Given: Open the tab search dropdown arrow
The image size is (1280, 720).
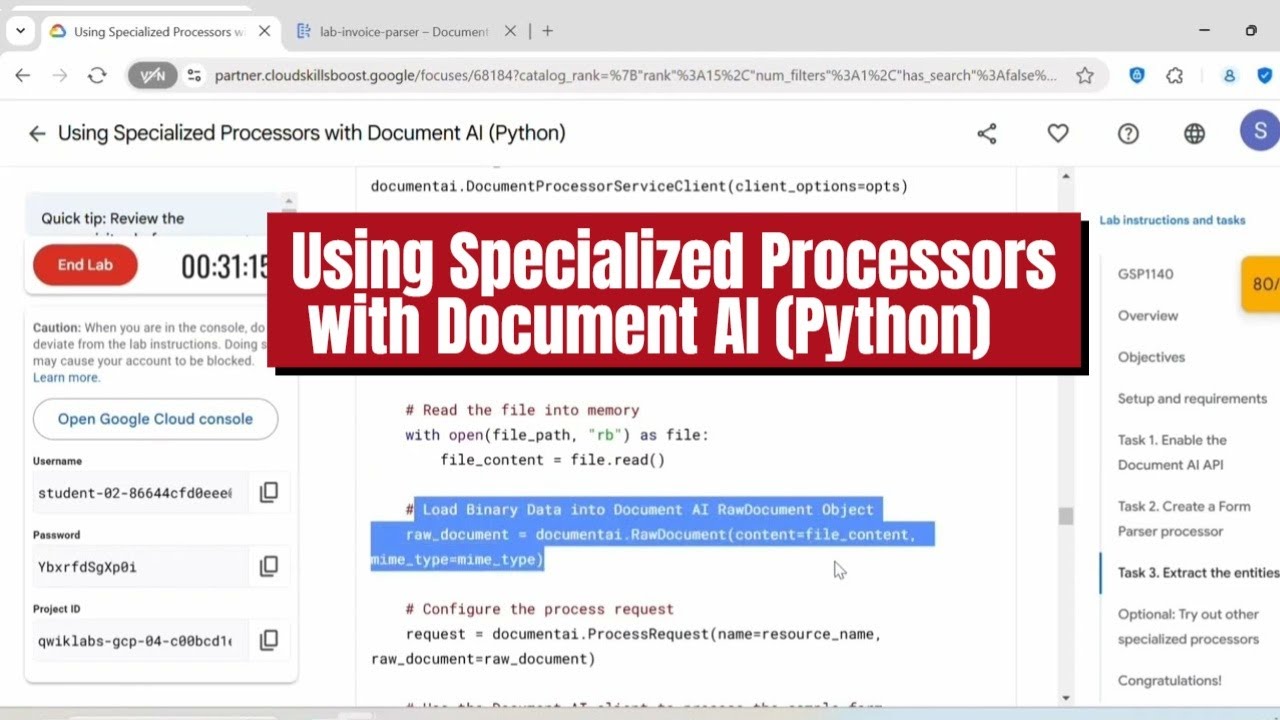Looking at the screenshot, I should coord(20,31).
